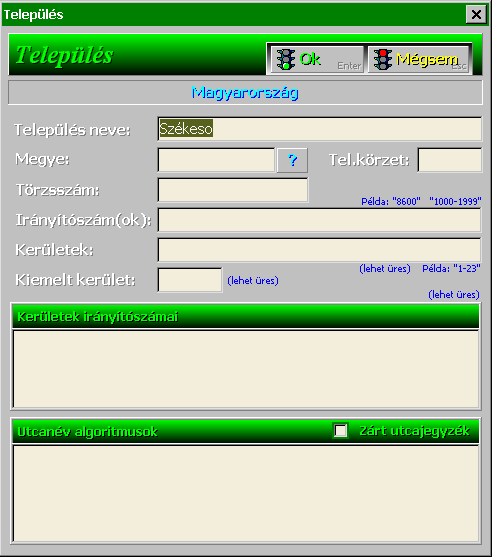Select the Kiemelt kerület field
The width and height of the screenshot is (492, 557).
pyautogui.click(x=190, y=280)
